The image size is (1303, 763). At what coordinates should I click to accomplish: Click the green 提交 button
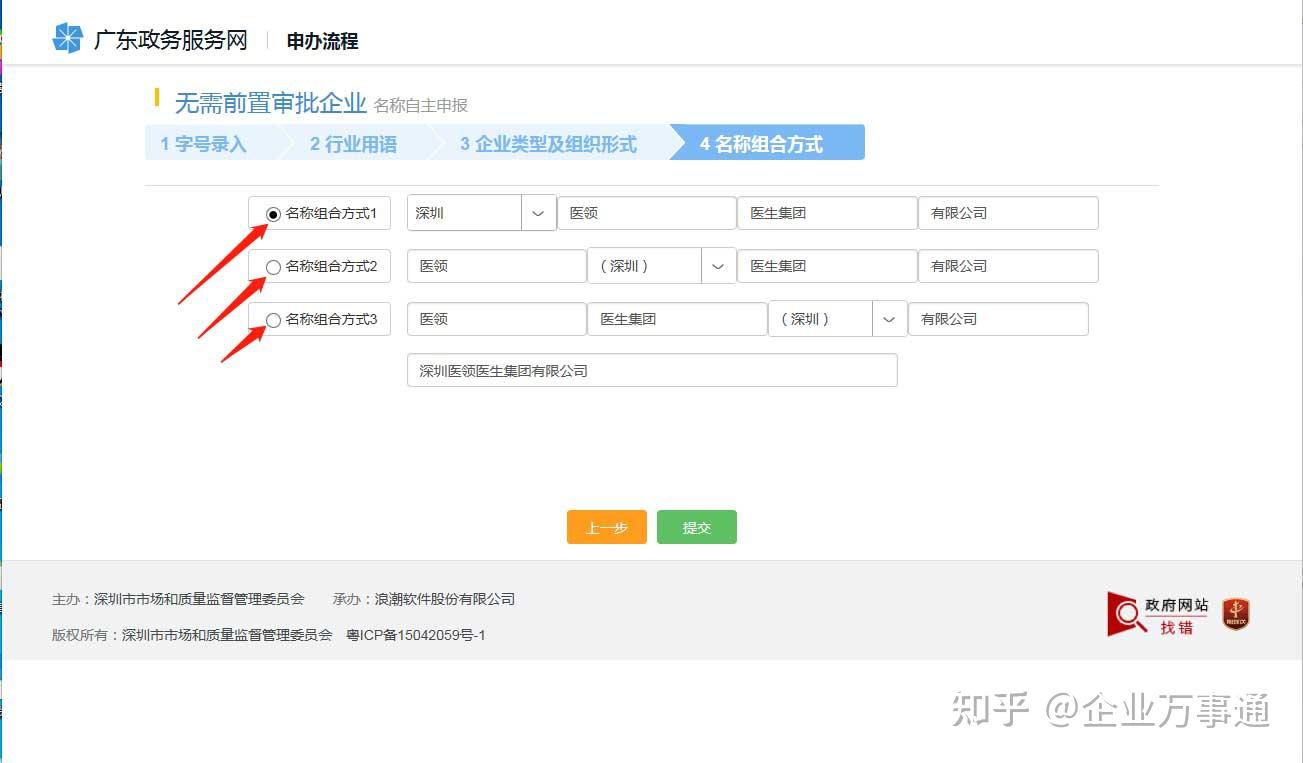(697, 527)
